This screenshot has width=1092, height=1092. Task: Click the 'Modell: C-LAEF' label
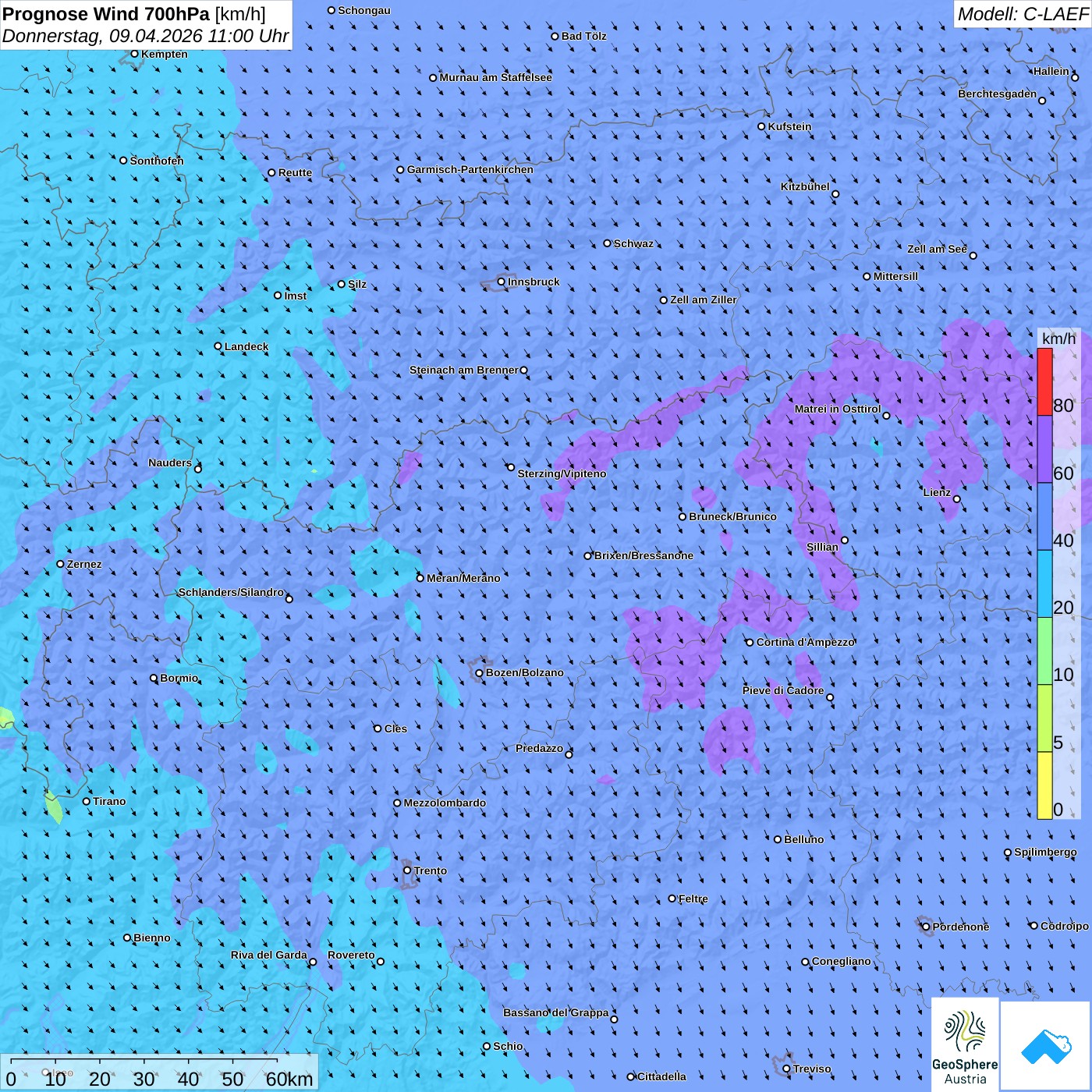1023,14
